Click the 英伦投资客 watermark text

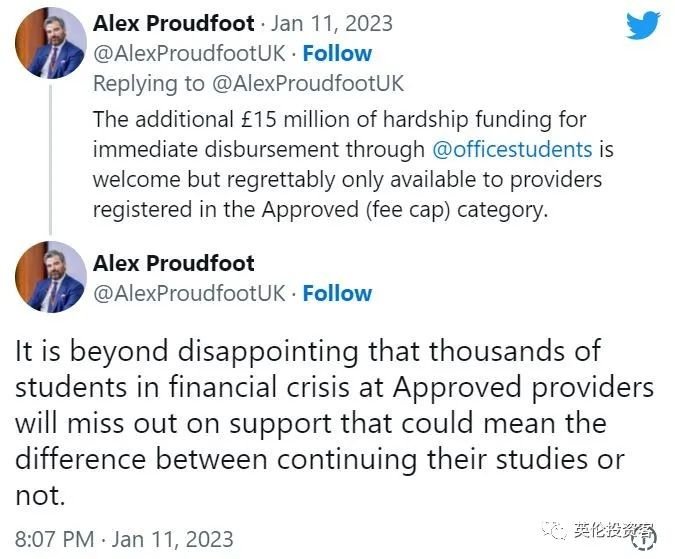(613, 531)
